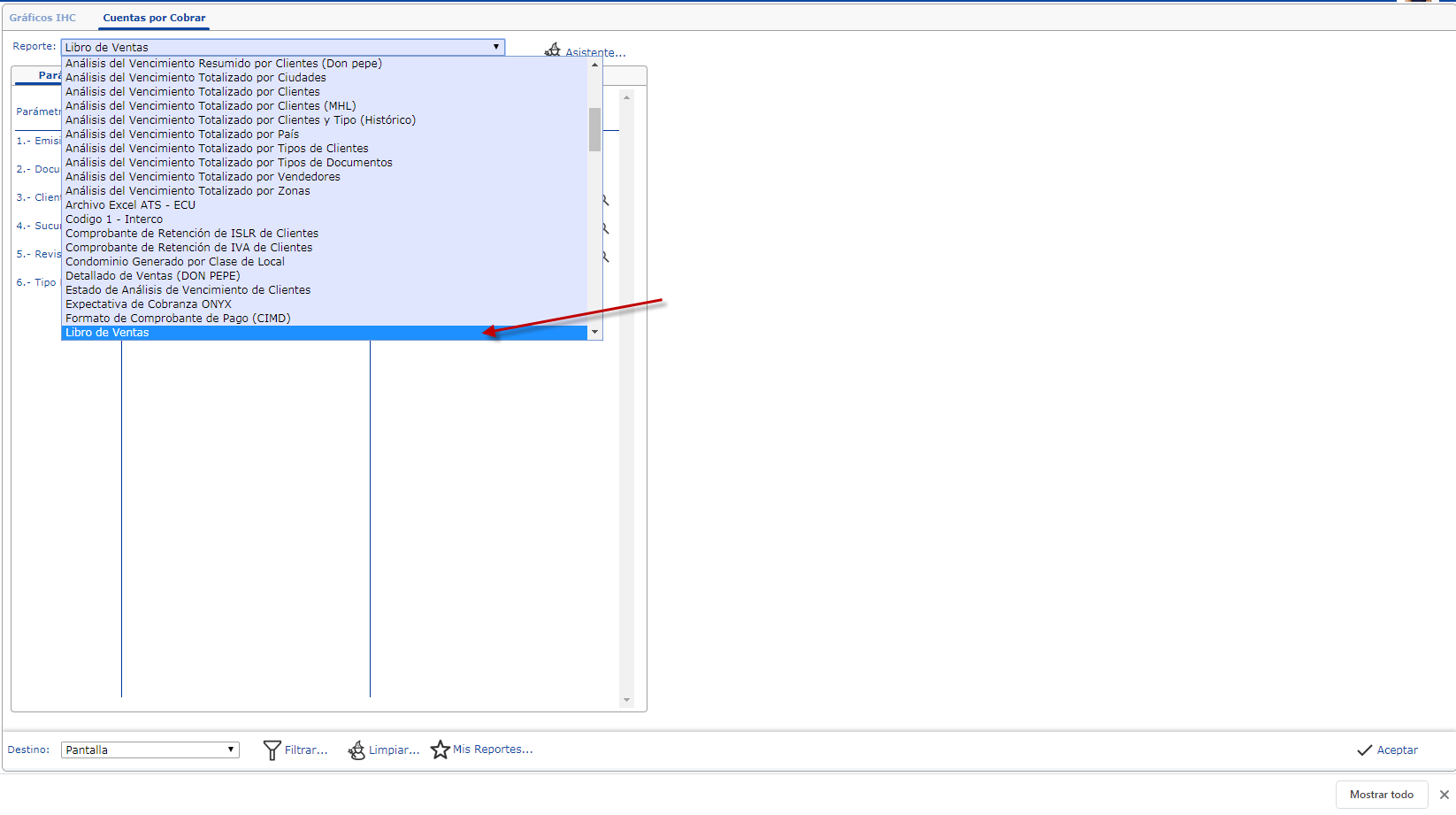Expand the Destino dropdown showing Pantalla

pyautogui.click(x=150, y=750)
